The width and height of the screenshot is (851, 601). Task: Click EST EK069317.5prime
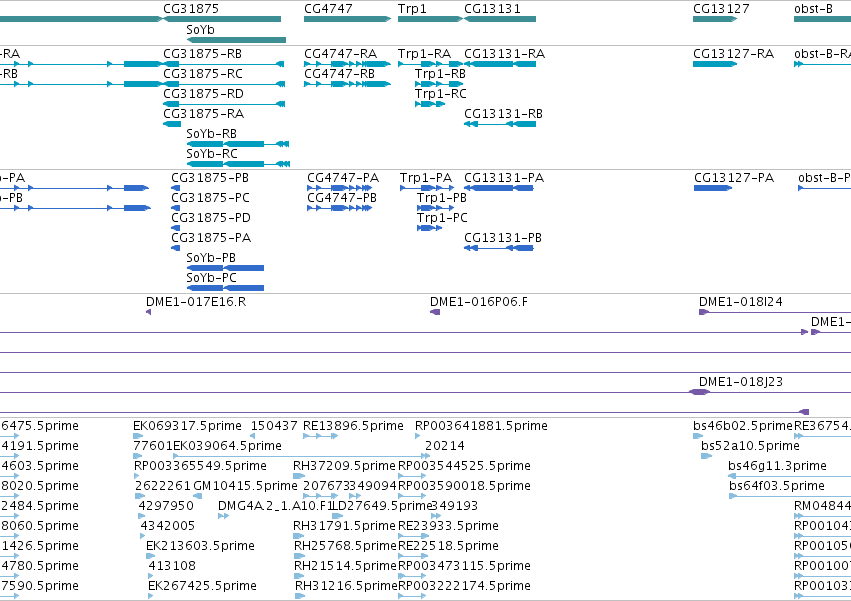pyautogui.click(x=138, y=436)
